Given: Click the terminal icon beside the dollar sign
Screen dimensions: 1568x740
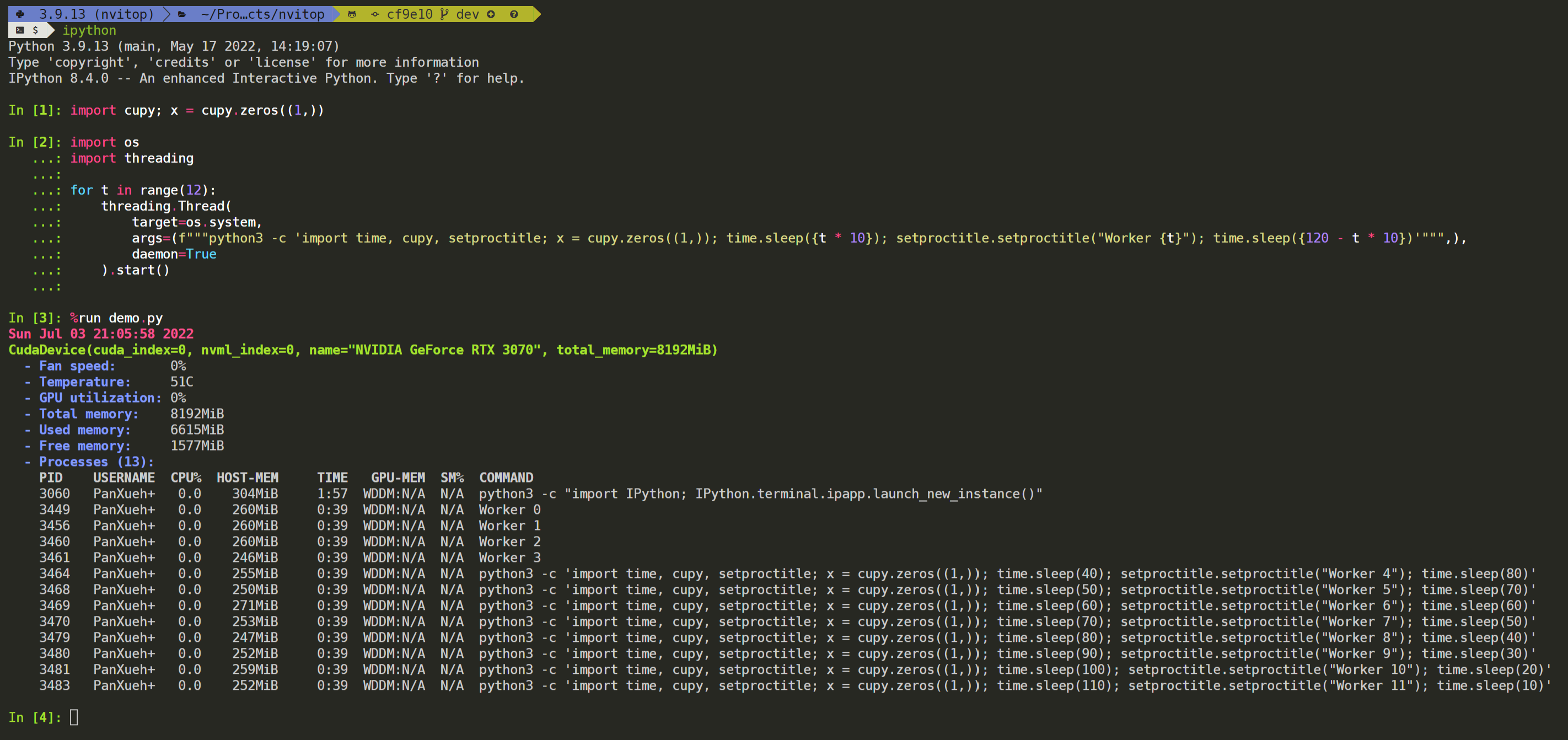Looking at the screenshot, I should pos(20,30).
